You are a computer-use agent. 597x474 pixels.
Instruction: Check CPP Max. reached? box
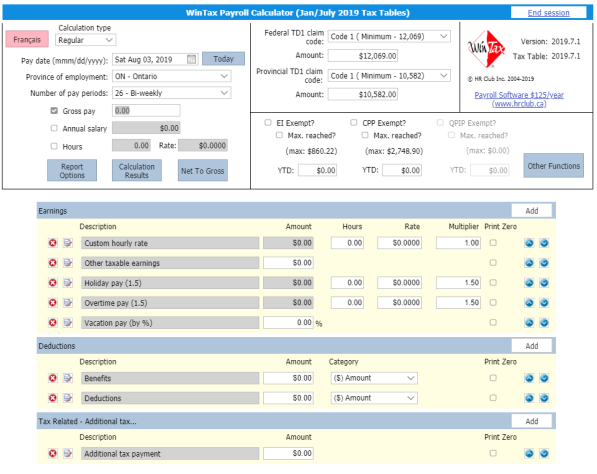click(x=365, y=135)
